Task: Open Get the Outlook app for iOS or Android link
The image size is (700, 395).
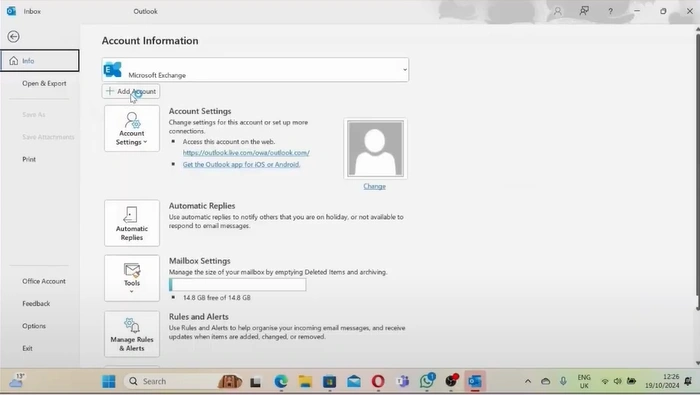Action: [x=241, y=164]
